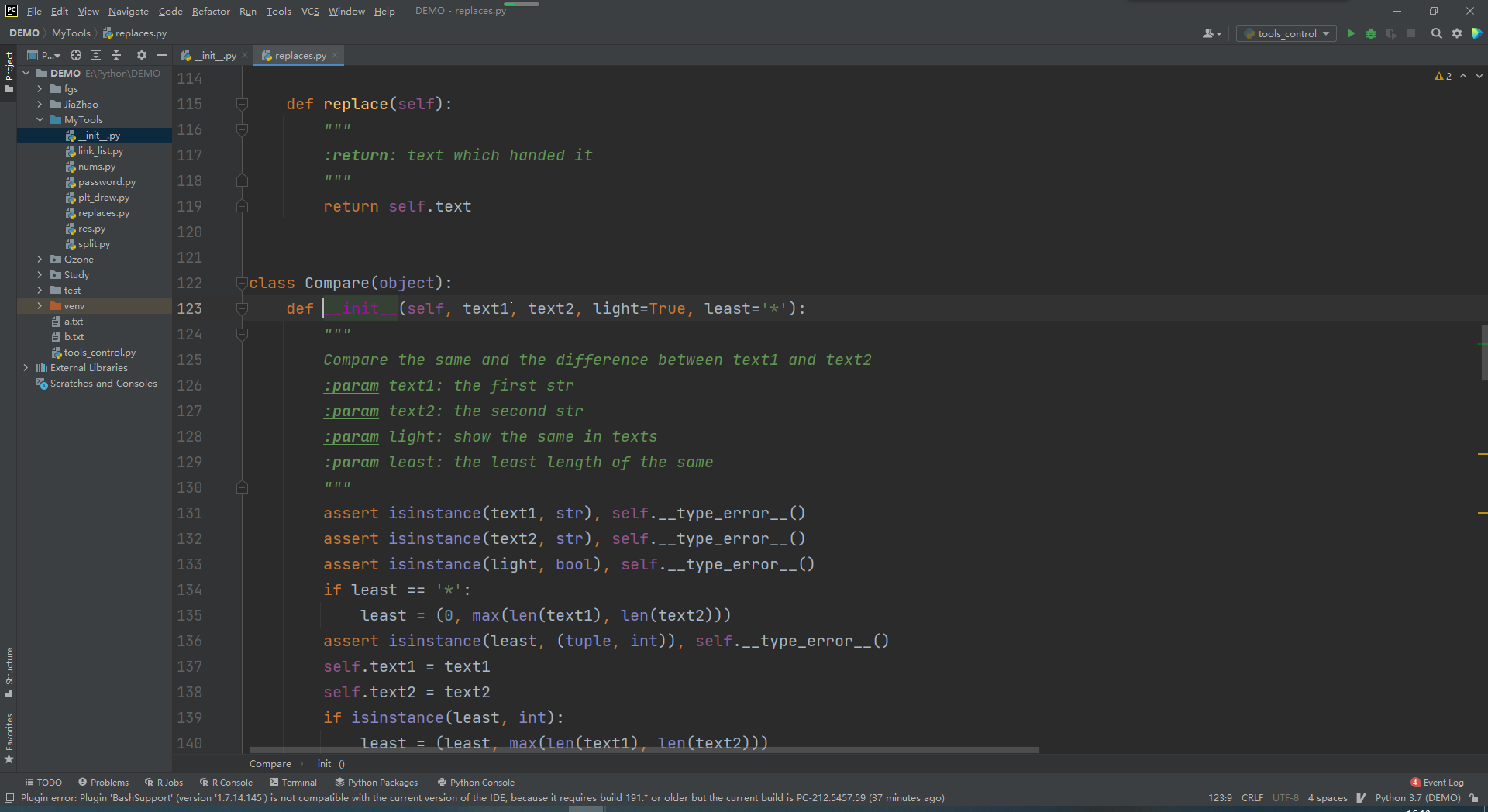Open Search Everywhere magnifier icon
Image resolution: width=1488 pixels, height=812 pixels.
click(x=1436, y=33)
